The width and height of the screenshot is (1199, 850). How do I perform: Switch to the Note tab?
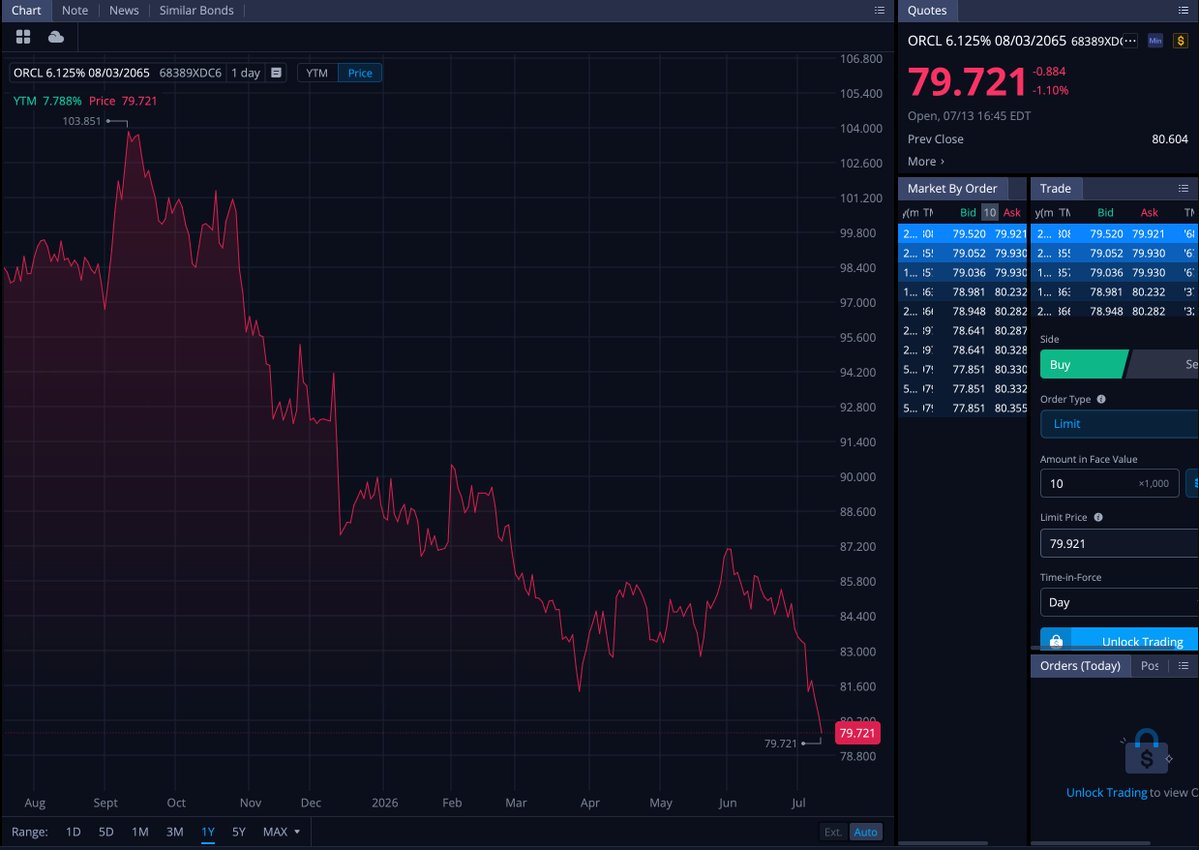[x=75, y=10]
